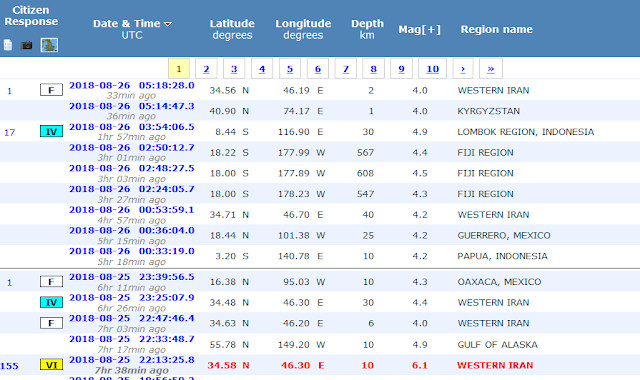The height and width of the screenshot is (380, 640).
Task: Click magnitude 4.9 in Gulf of Alaska row
Action: point(420,345)
